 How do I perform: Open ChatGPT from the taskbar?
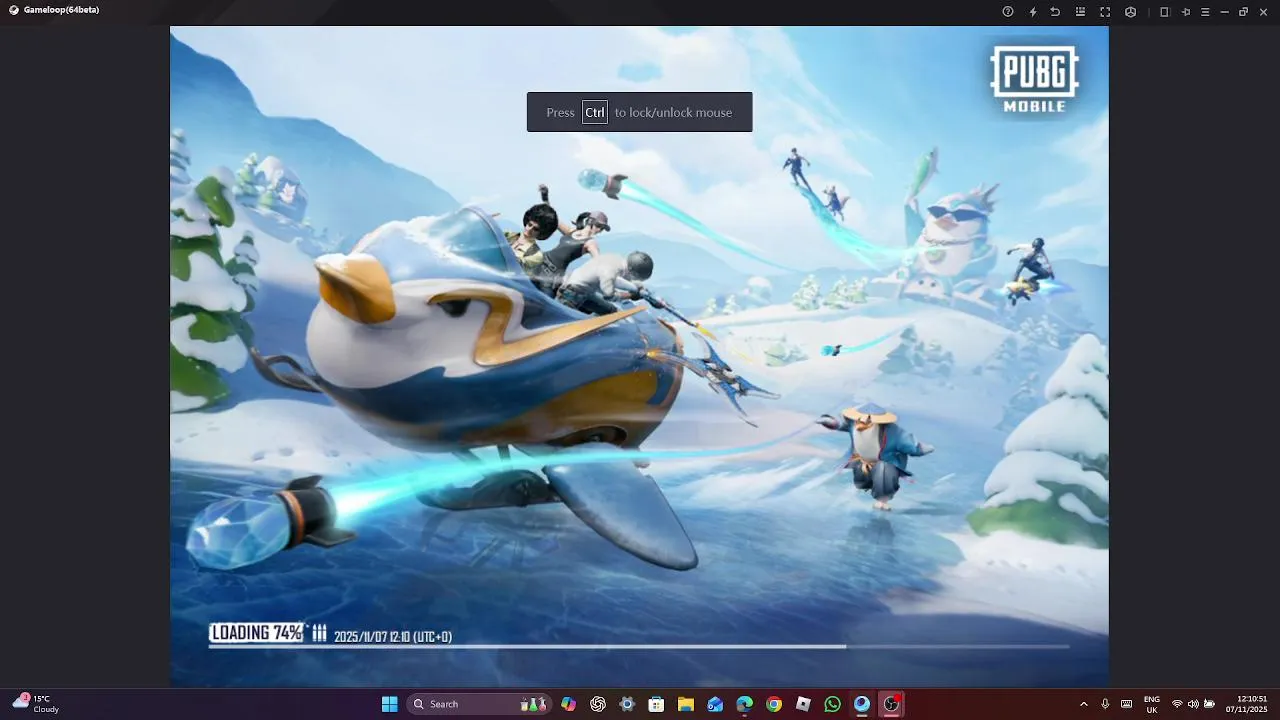click(598, 704)
